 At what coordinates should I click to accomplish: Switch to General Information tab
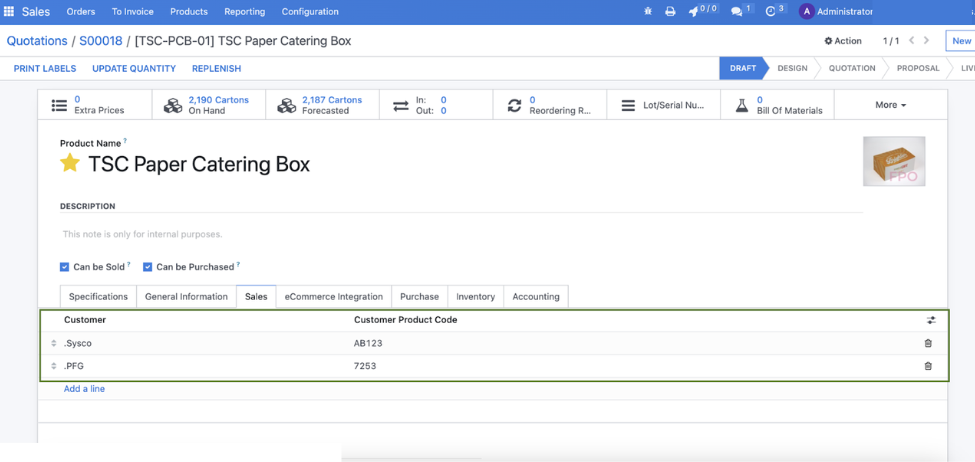tap(187, 297)
